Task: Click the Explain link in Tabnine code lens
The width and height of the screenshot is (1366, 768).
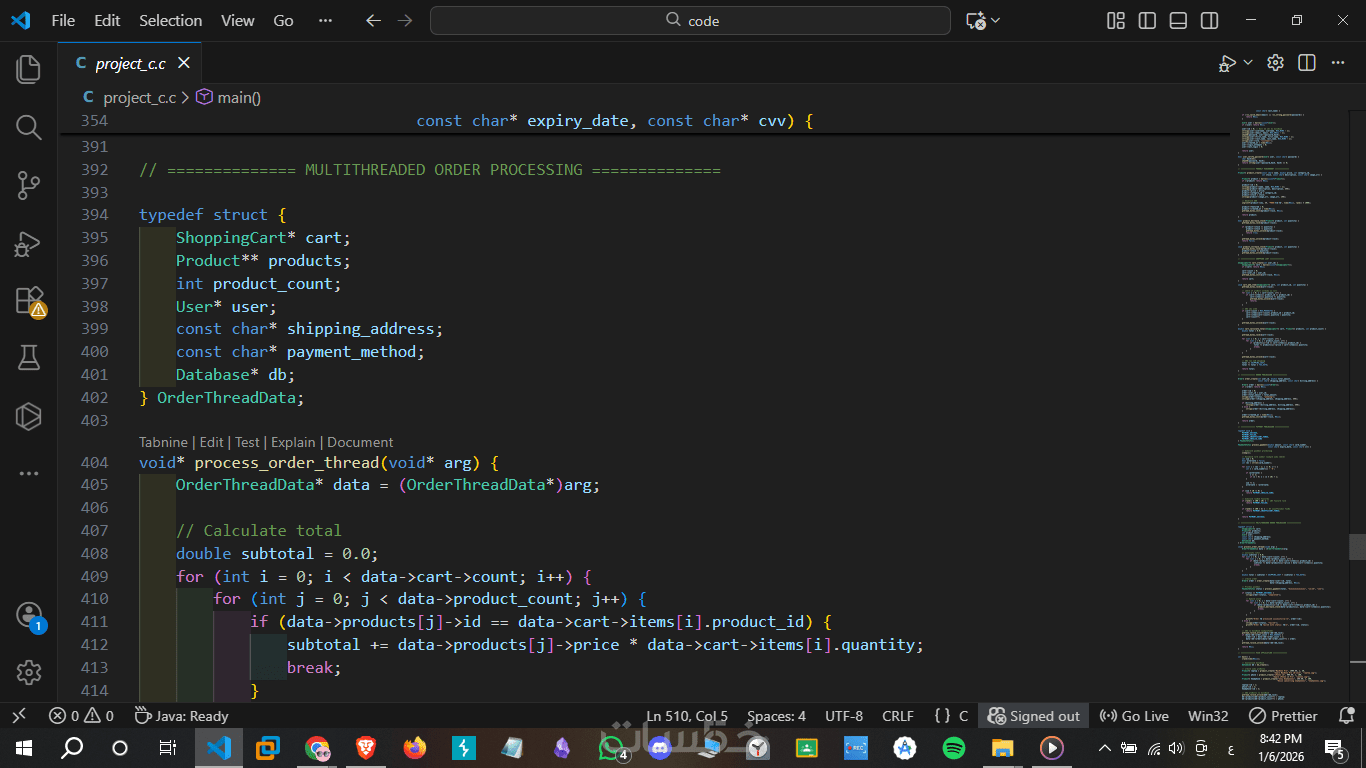Action: pyautogui.click(x=293, y=442)
